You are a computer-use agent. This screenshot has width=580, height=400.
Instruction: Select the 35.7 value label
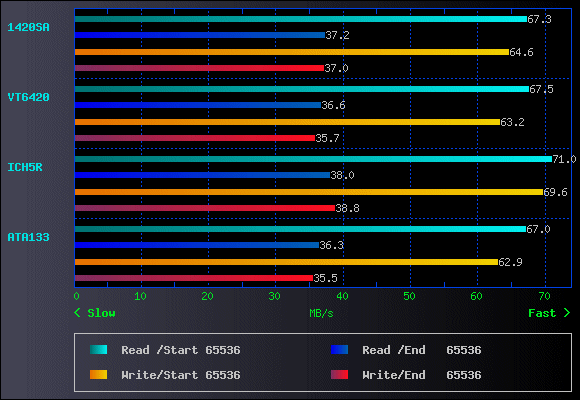(327, 138)
